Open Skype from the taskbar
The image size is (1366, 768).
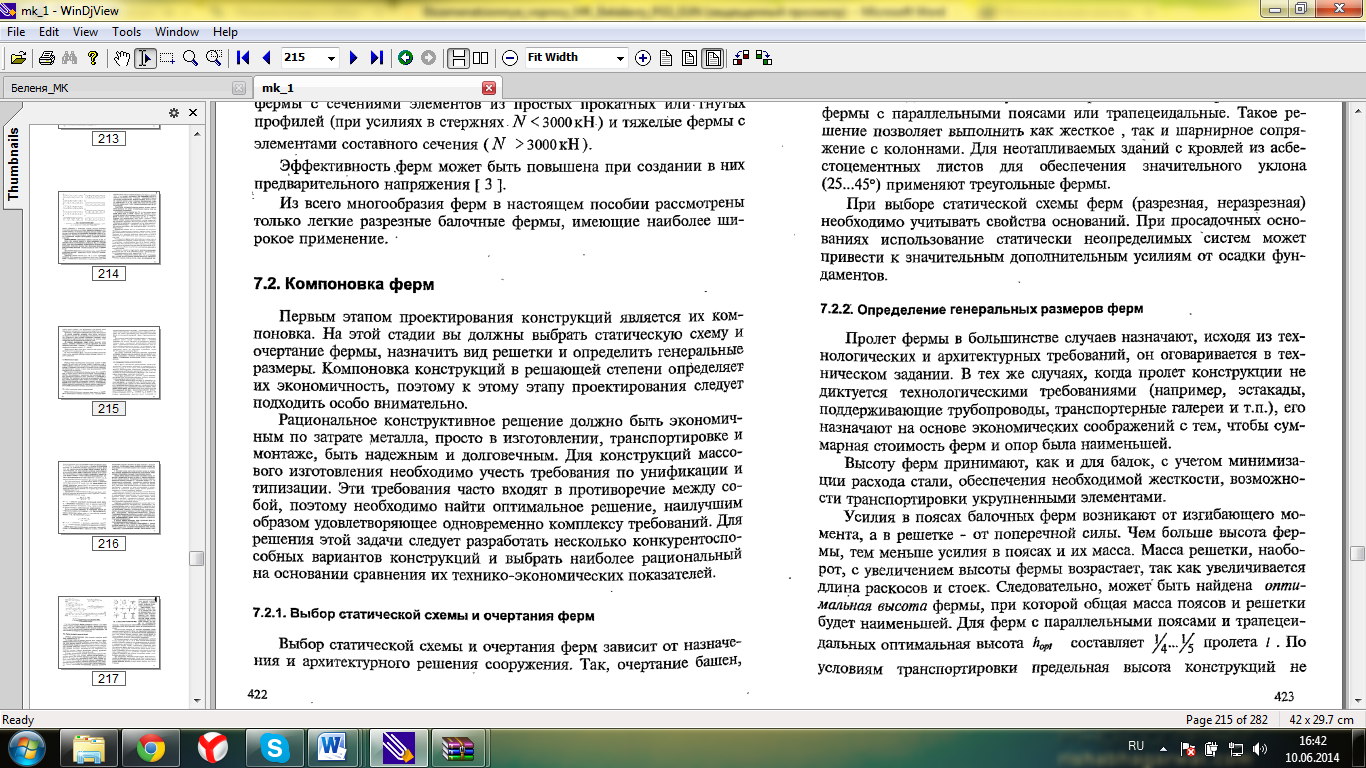tap(273, 747)
